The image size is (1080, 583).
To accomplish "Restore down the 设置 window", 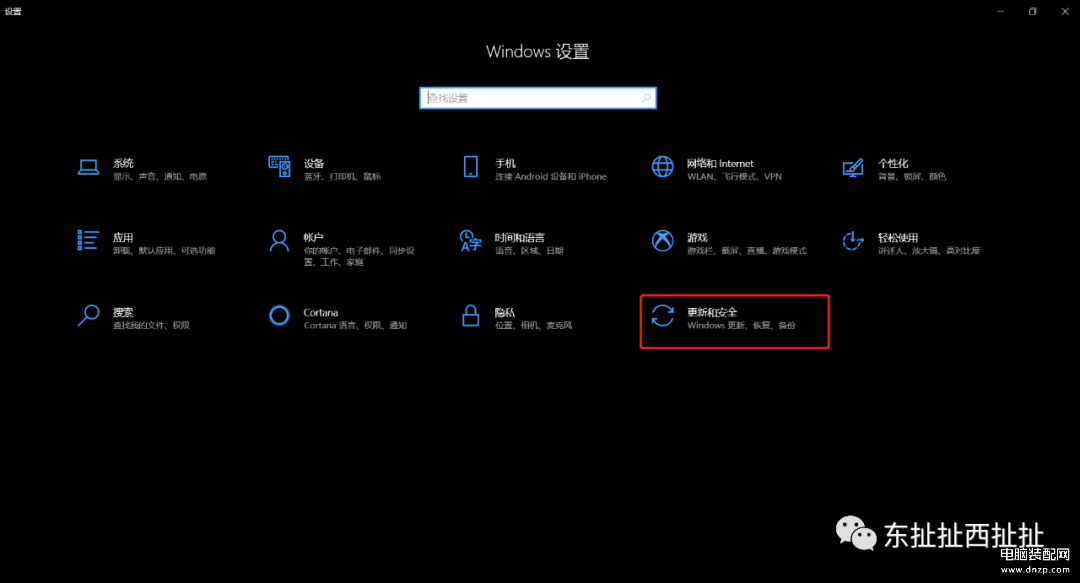I will pyautogui.click(x=1032, y=11).
